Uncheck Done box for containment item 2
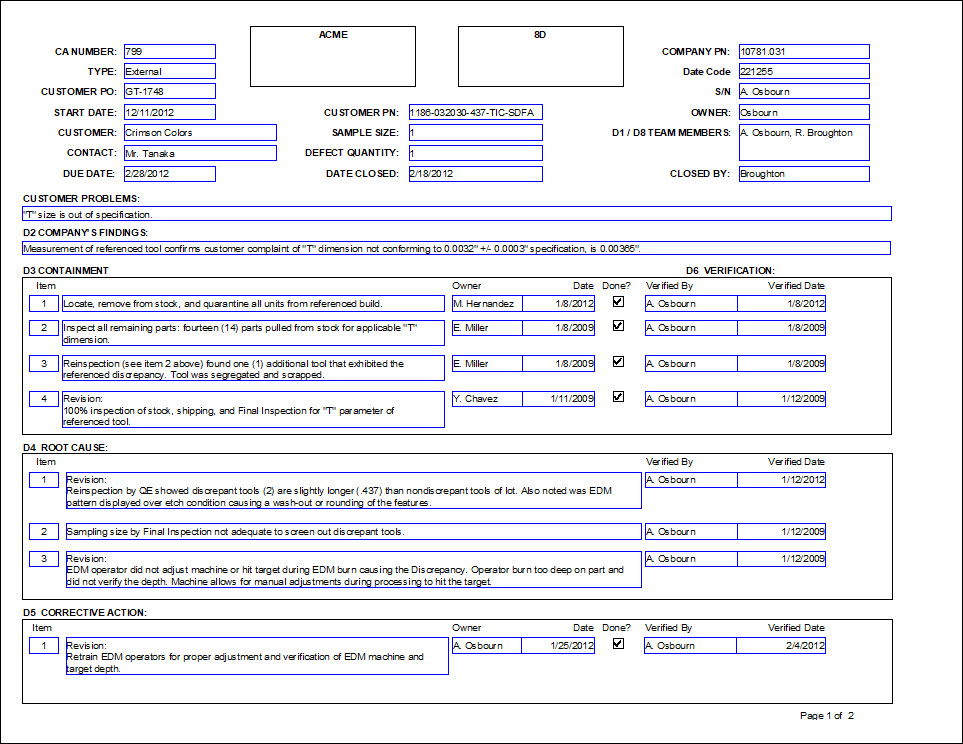The image size is (963, 744). coord(618,326)
